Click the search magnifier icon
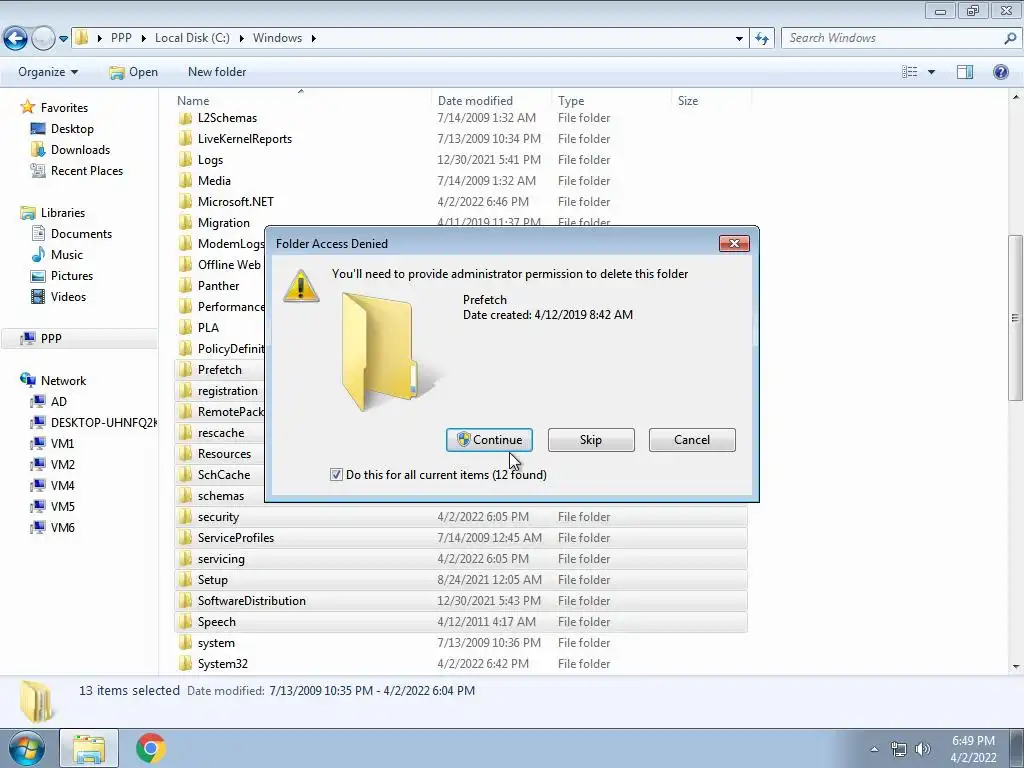The image size is (1024, 768). [x=1010, y=38]
